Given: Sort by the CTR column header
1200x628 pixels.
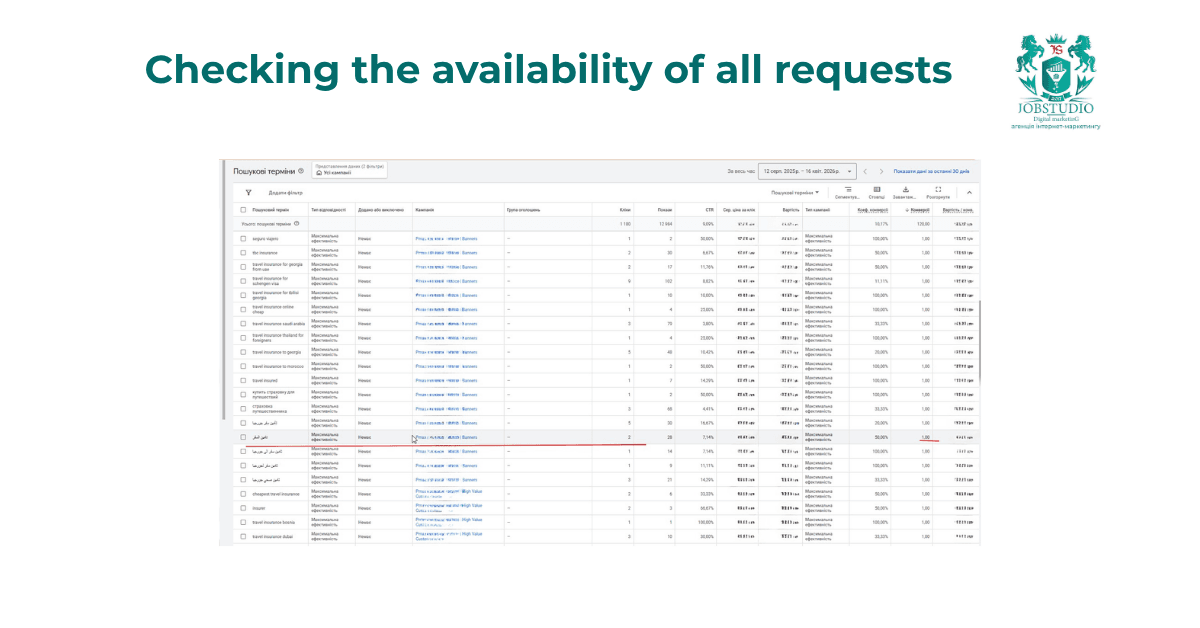Looking at the screenshot, I should coord(709,210).
